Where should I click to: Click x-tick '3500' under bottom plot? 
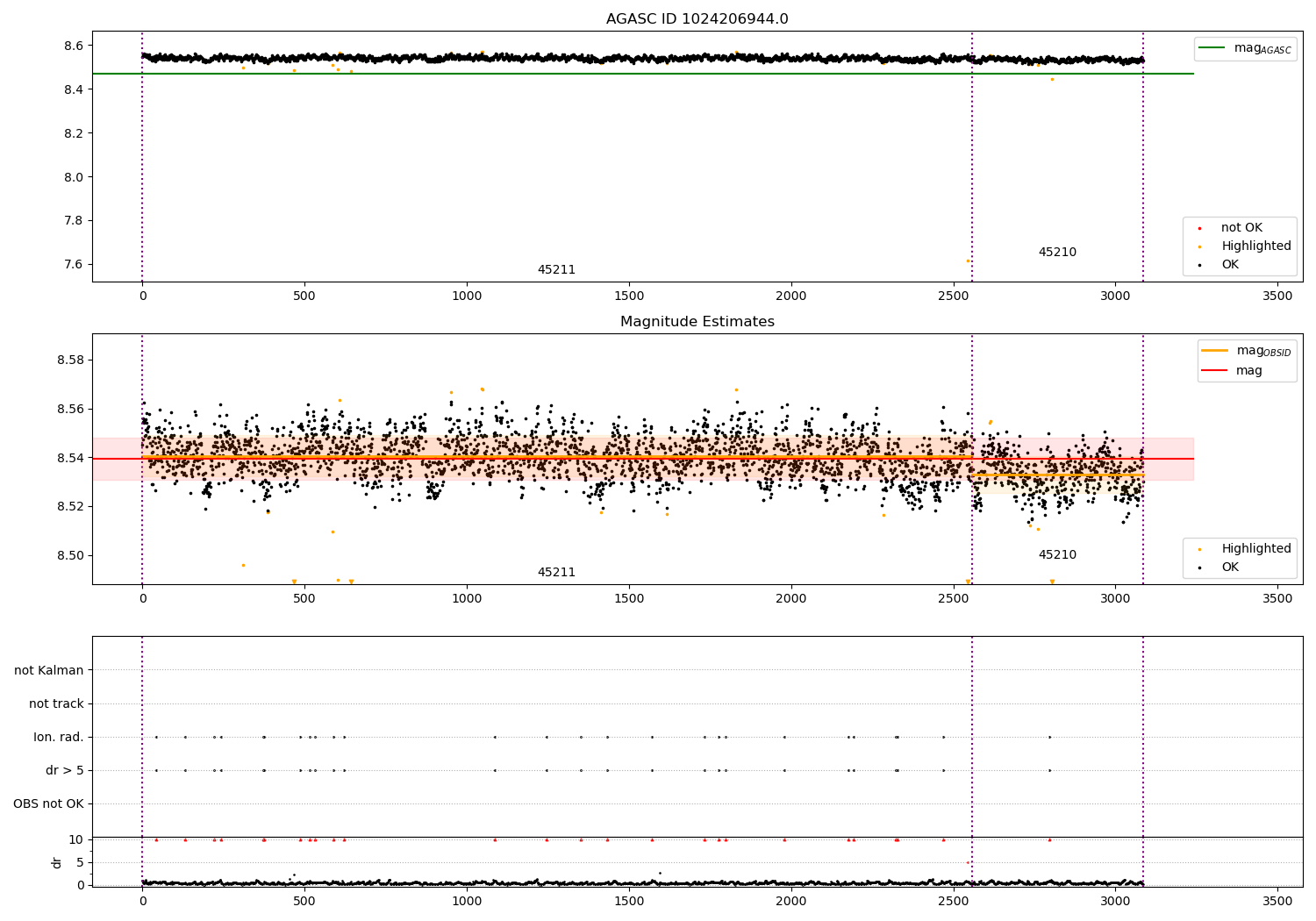click(x=1277, y=902)
